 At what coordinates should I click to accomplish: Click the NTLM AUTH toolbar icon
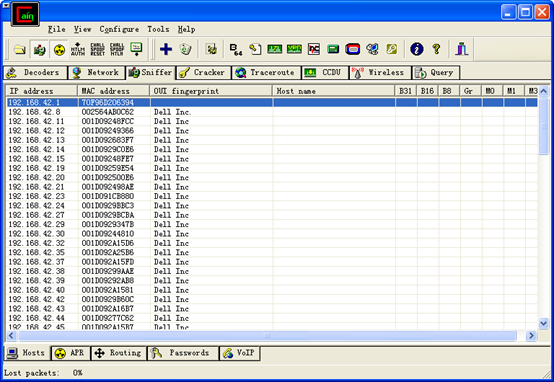(x=78, y=49)
